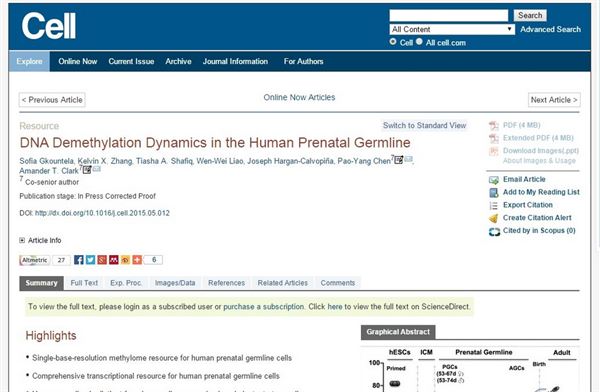Click the Cited by in Scopus icon
This screenshot has height=392, width=600.
tap(494, 232)
